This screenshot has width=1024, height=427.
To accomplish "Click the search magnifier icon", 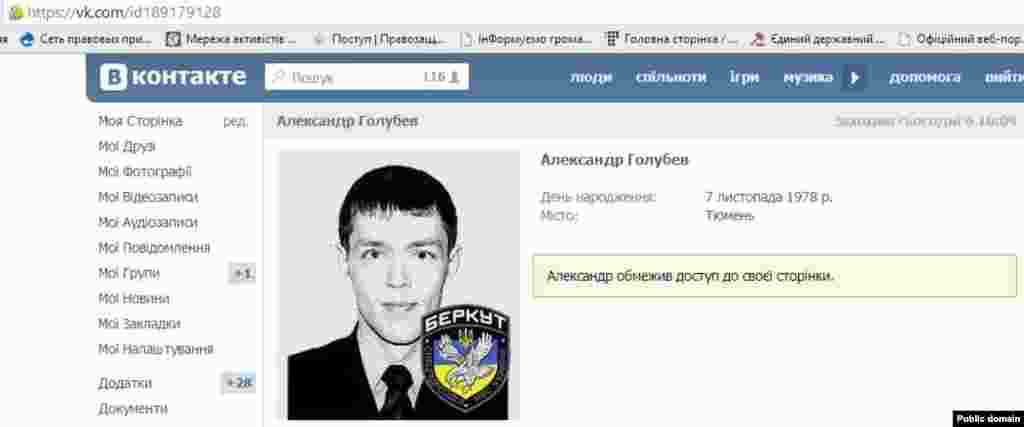I will click(279, 77).
